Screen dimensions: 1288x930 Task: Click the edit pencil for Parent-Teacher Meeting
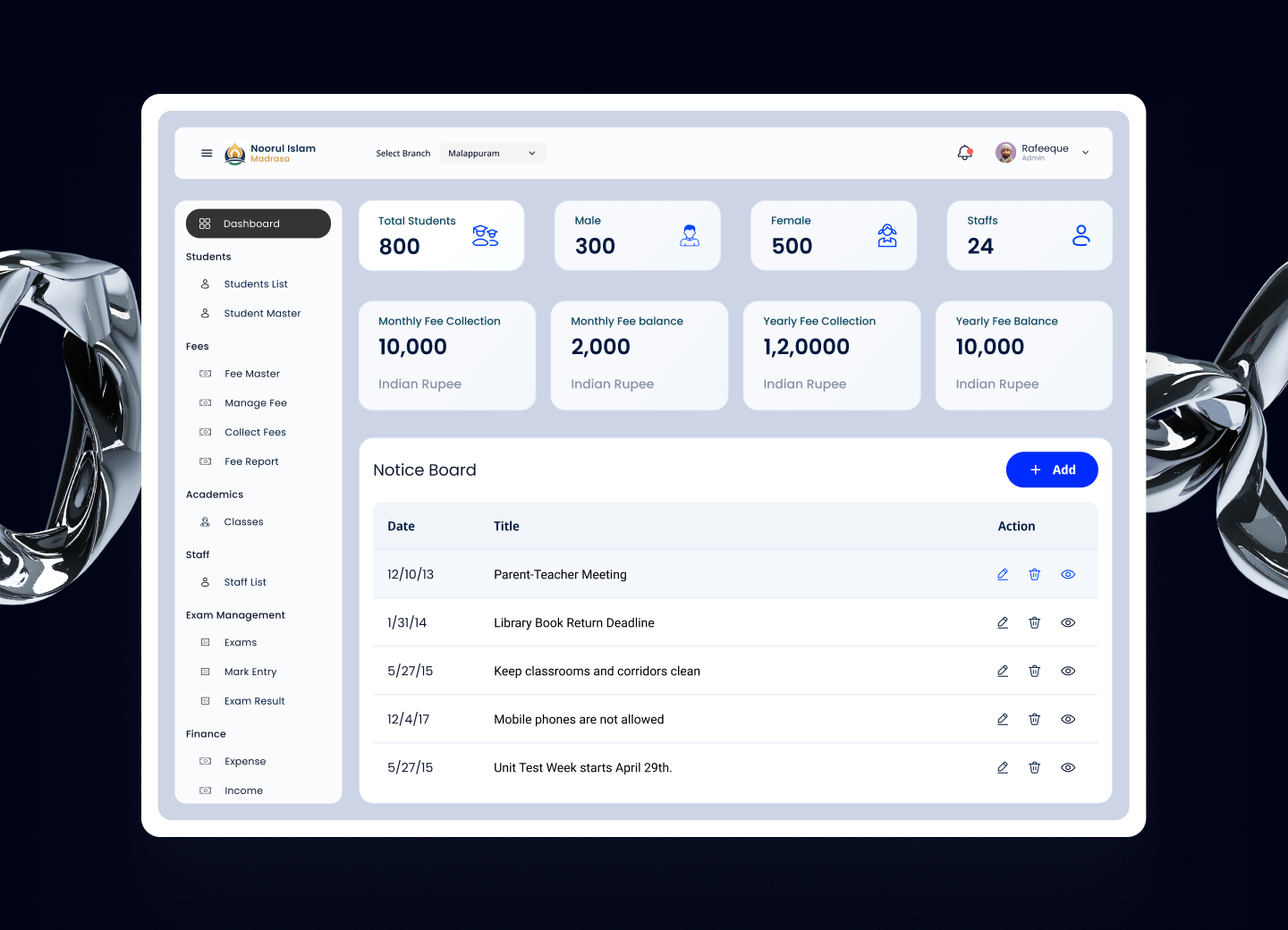pos(1002,574)
